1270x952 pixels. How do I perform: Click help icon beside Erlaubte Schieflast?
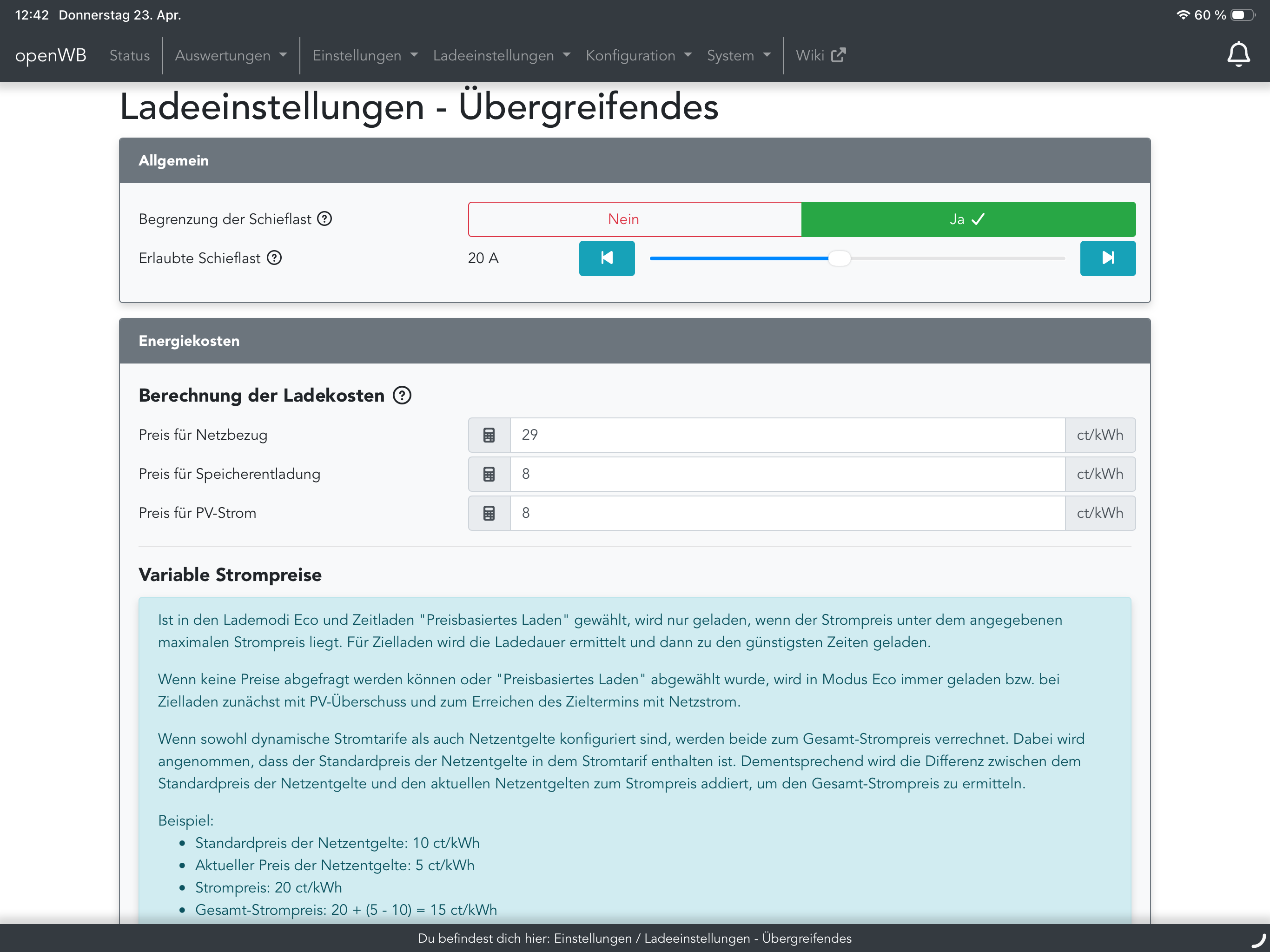[274, 258]
